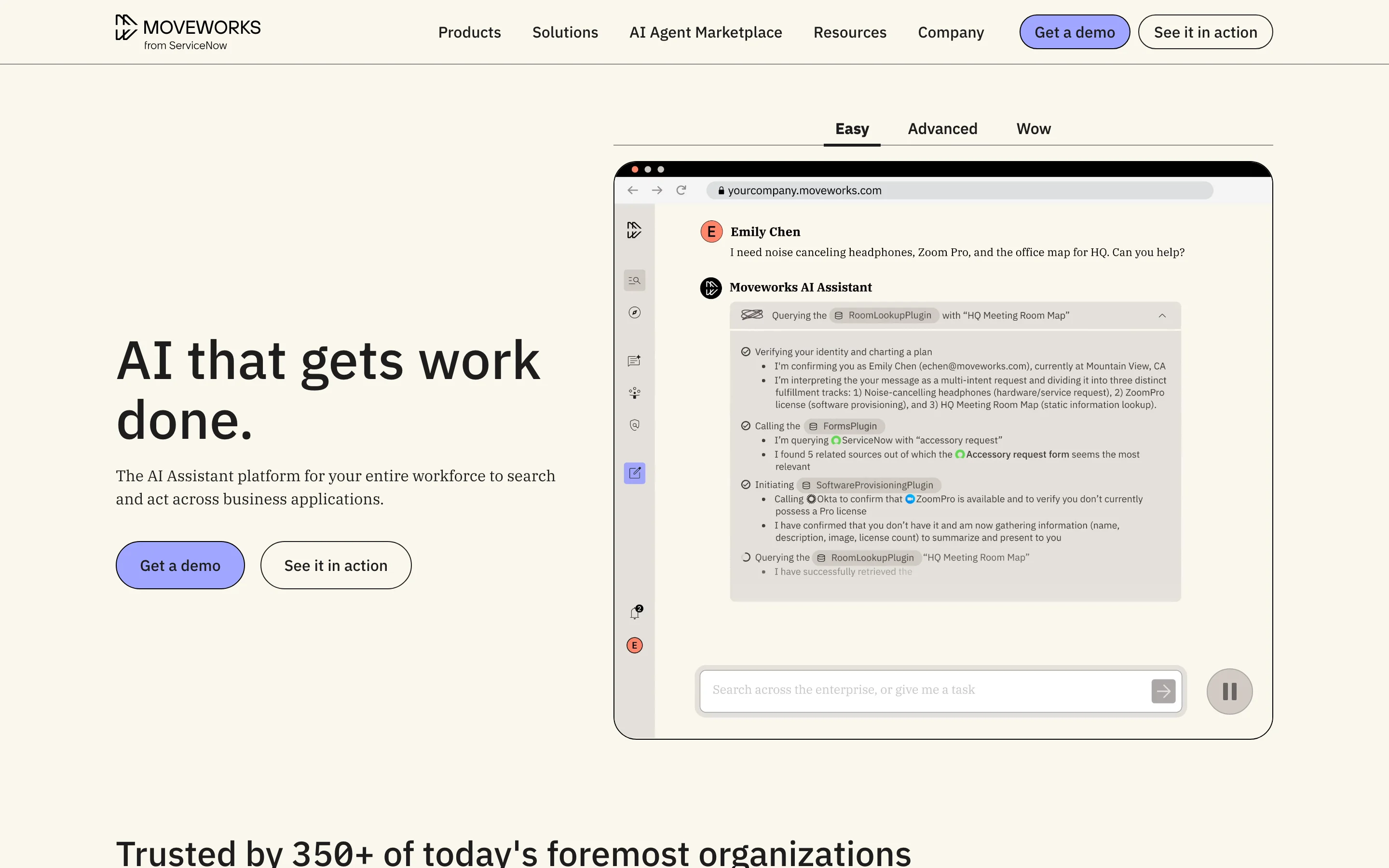Click the enterprise search input field
The image size is (1389, 868).
coord(918,690)
